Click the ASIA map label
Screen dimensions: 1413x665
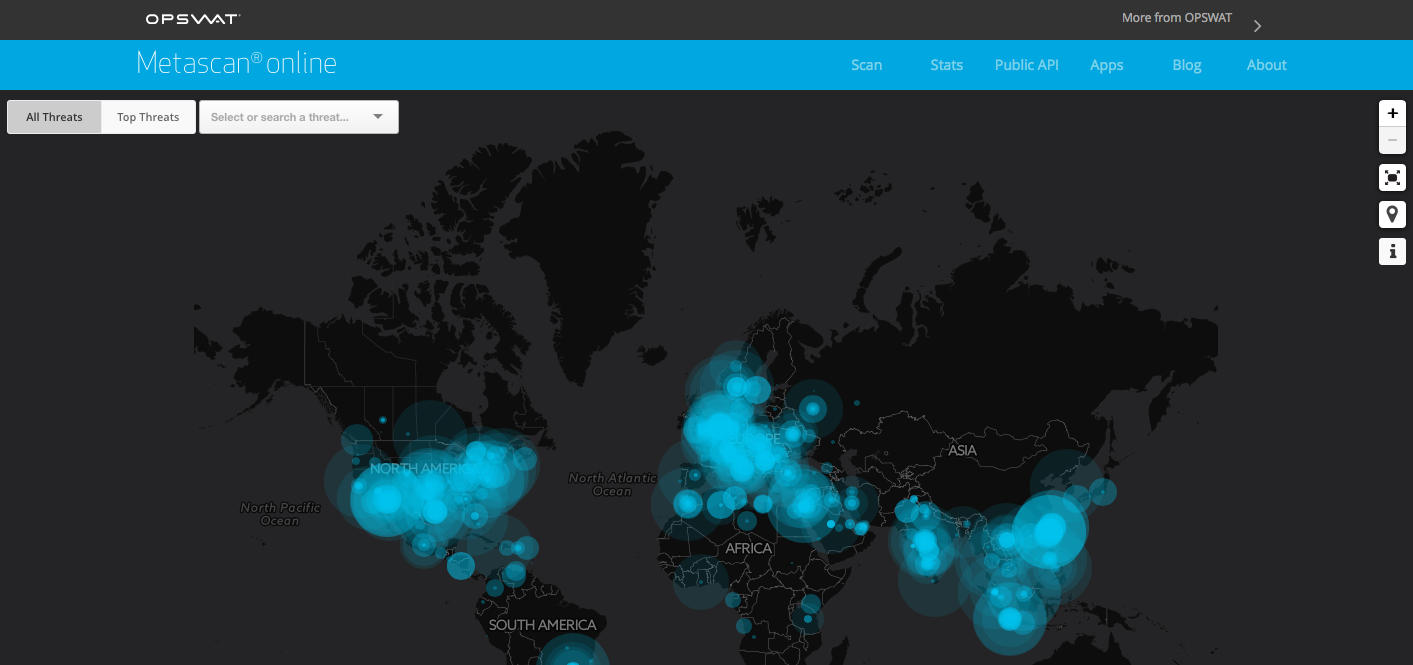point(962,451)
